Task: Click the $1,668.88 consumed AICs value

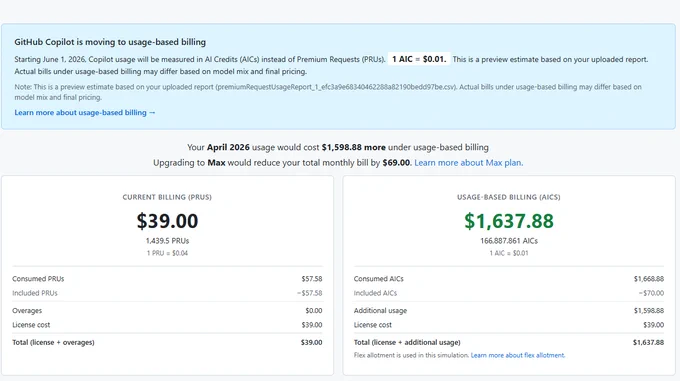Action: (649, 279)
